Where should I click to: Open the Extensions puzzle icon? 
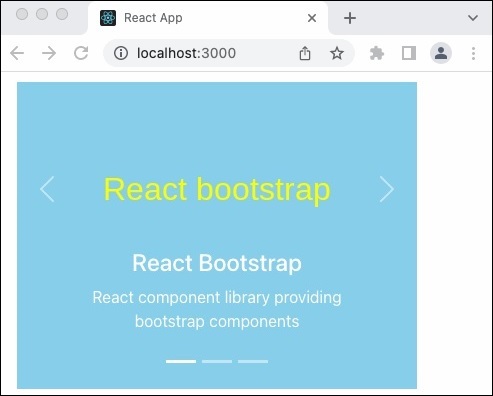pos(377,53)
